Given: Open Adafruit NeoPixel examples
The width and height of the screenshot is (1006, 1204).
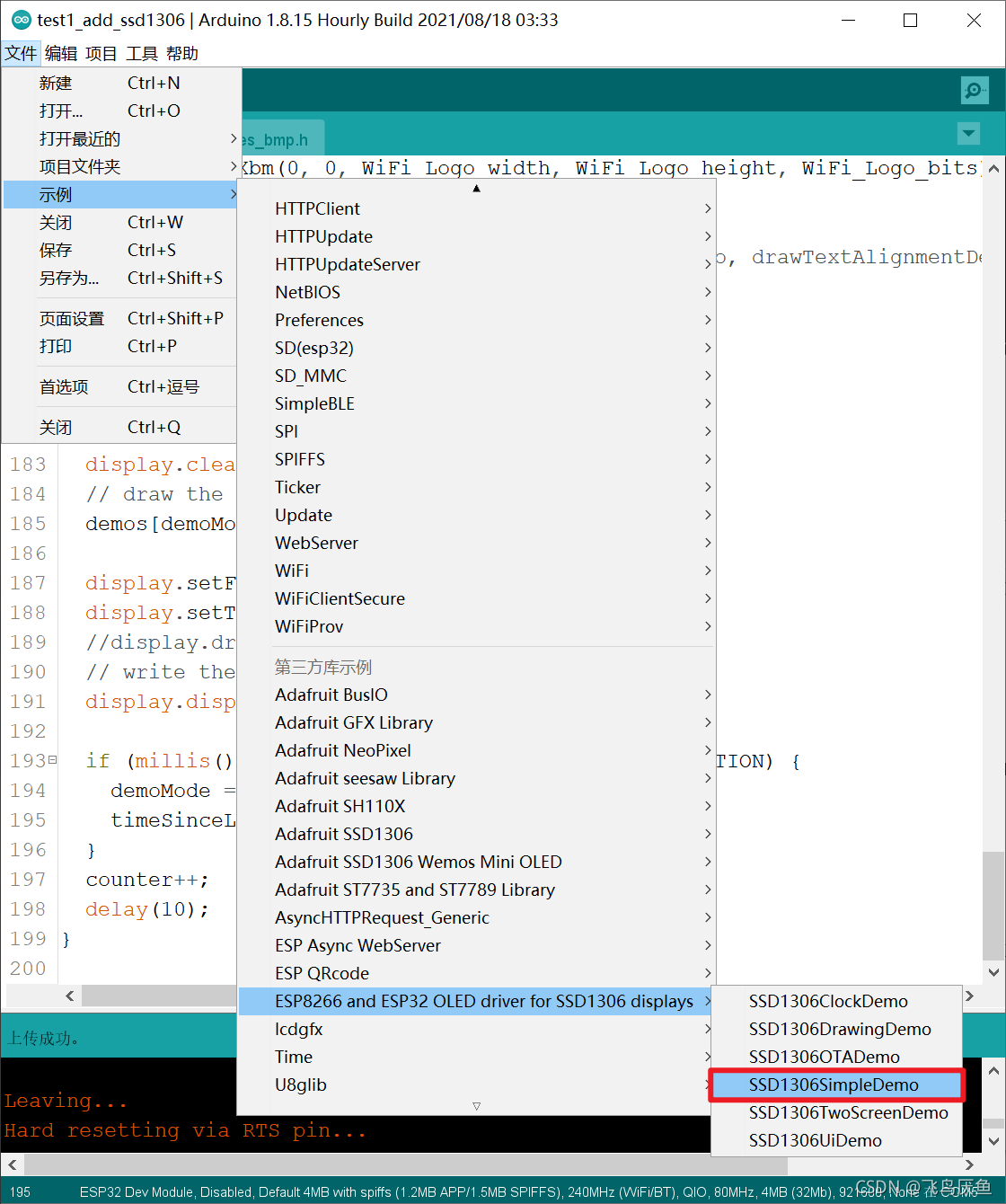Looking at the screenshot, I should pos(476,750).
